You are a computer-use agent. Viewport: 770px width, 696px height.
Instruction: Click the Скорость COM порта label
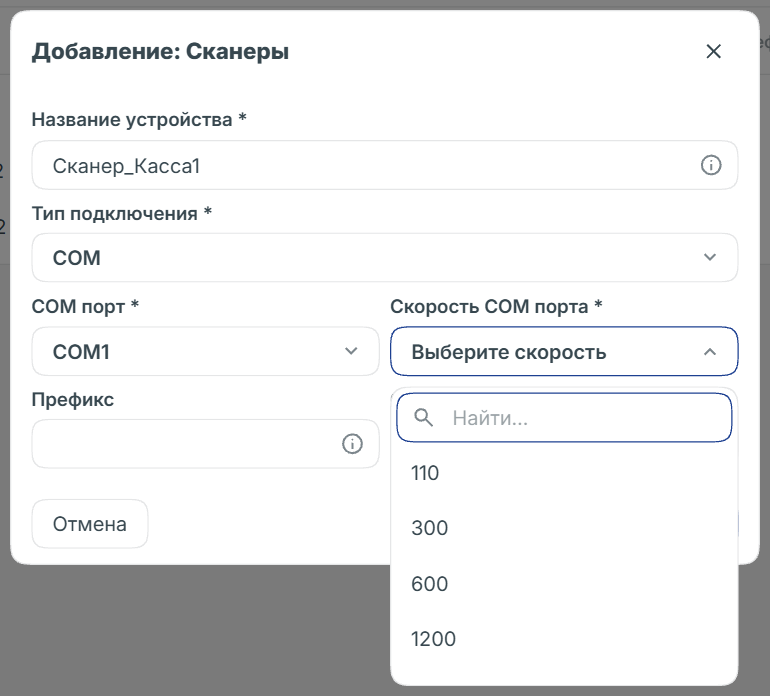click(x=496, y=306)
